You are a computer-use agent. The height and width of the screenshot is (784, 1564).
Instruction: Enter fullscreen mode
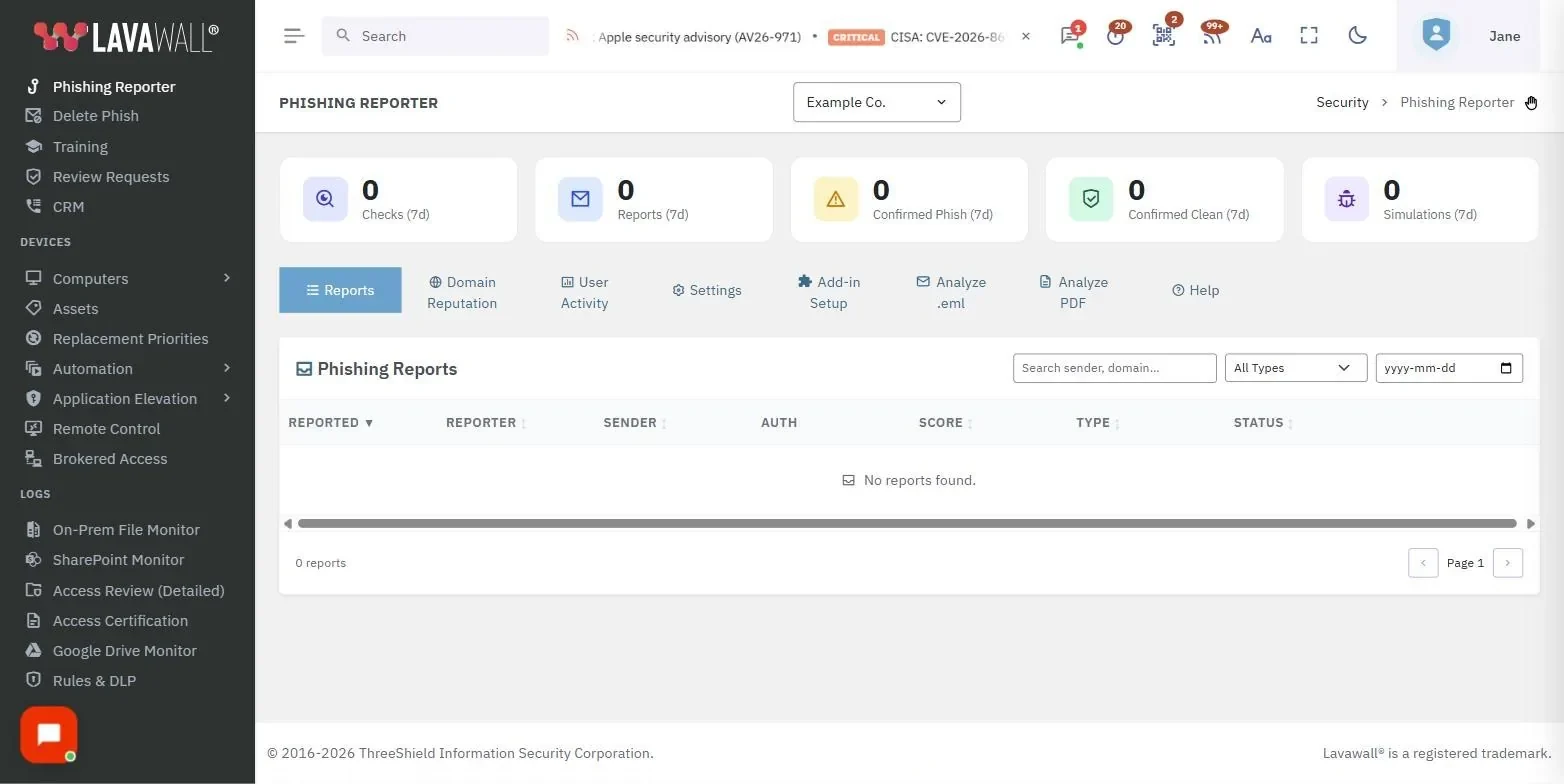point(1309,36)
